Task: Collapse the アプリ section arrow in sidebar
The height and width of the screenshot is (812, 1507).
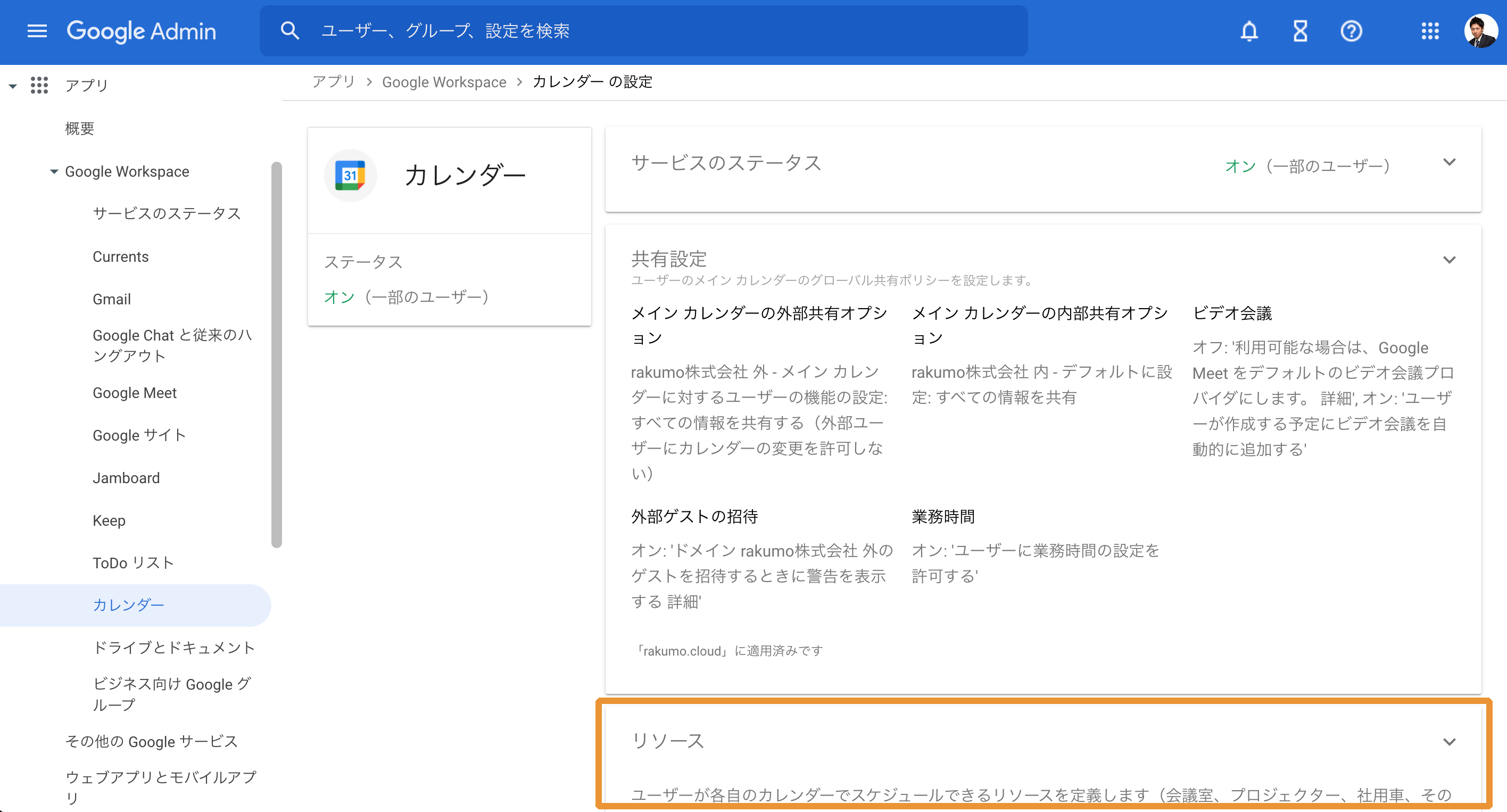Action: (x=12, y=86)
